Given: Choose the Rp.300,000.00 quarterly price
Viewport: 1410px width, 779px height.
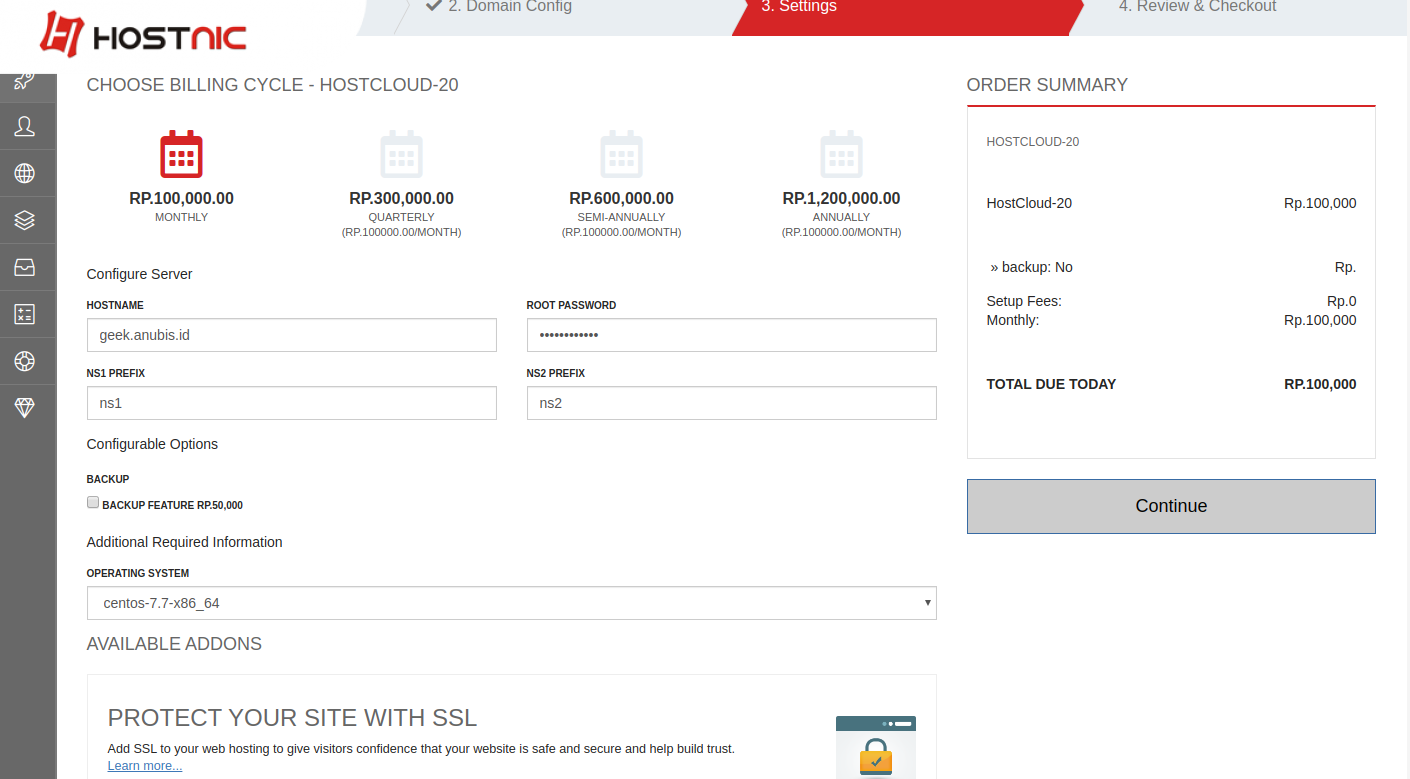Looking at the screenshot, I should pyautogui.click(x=402, y=199).
